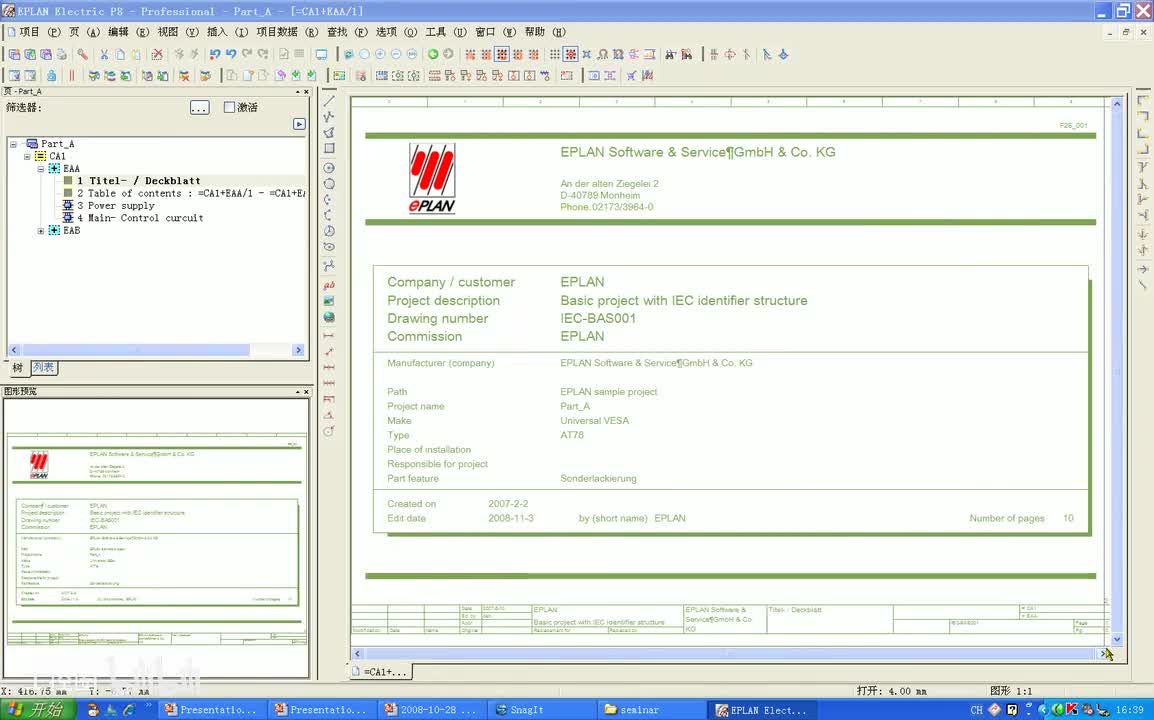Click the red X delete icon
This screenshot has height=720, width=1154.
point(157,54)
